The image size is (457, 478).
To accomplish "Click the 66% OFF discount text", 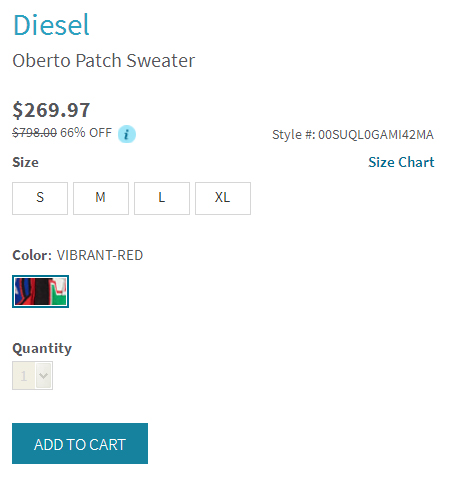I will tap(86, 133).
